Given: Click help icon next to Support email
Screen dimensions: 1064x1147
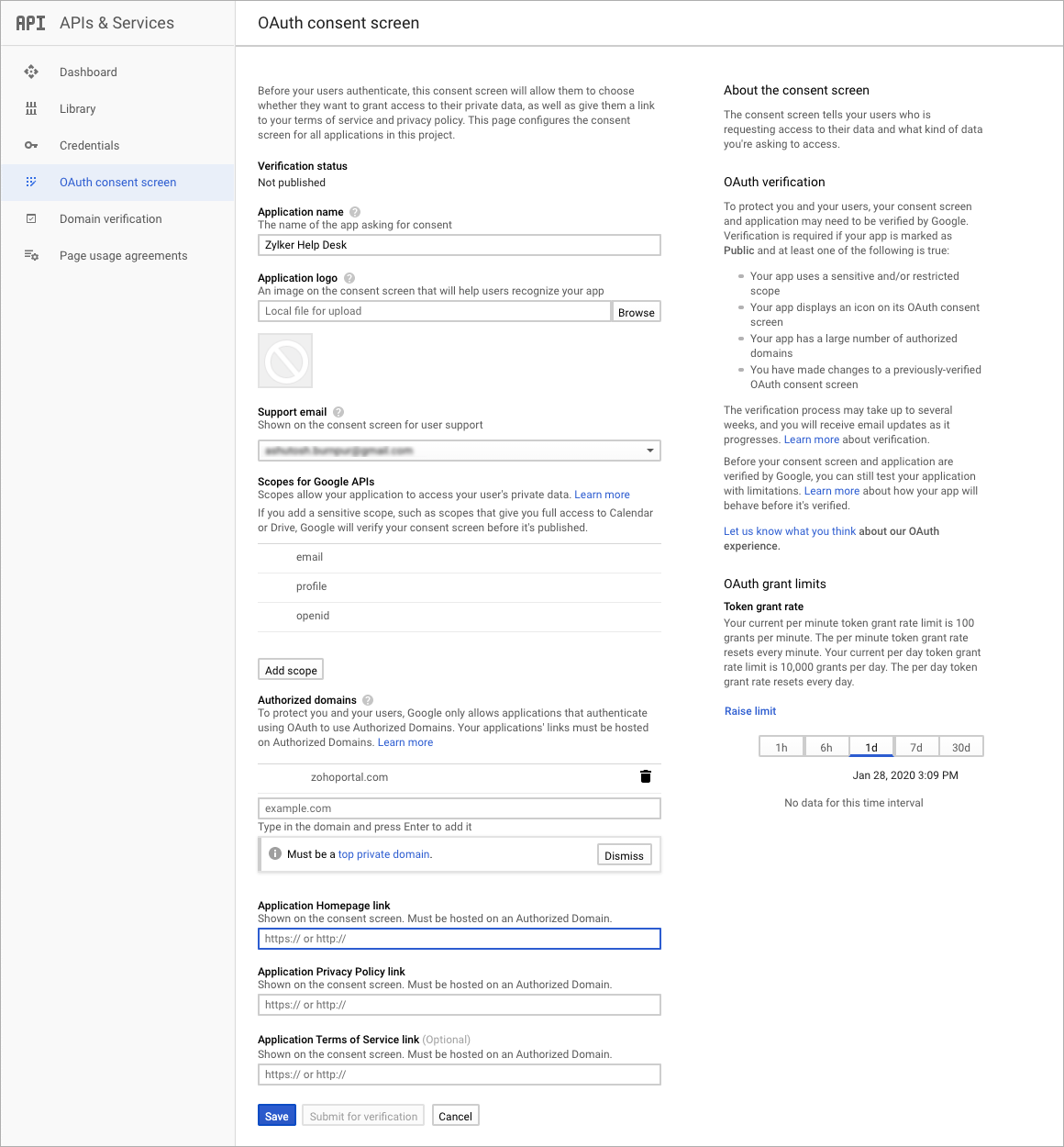Looking at the screenshot, I should point(338,412).
